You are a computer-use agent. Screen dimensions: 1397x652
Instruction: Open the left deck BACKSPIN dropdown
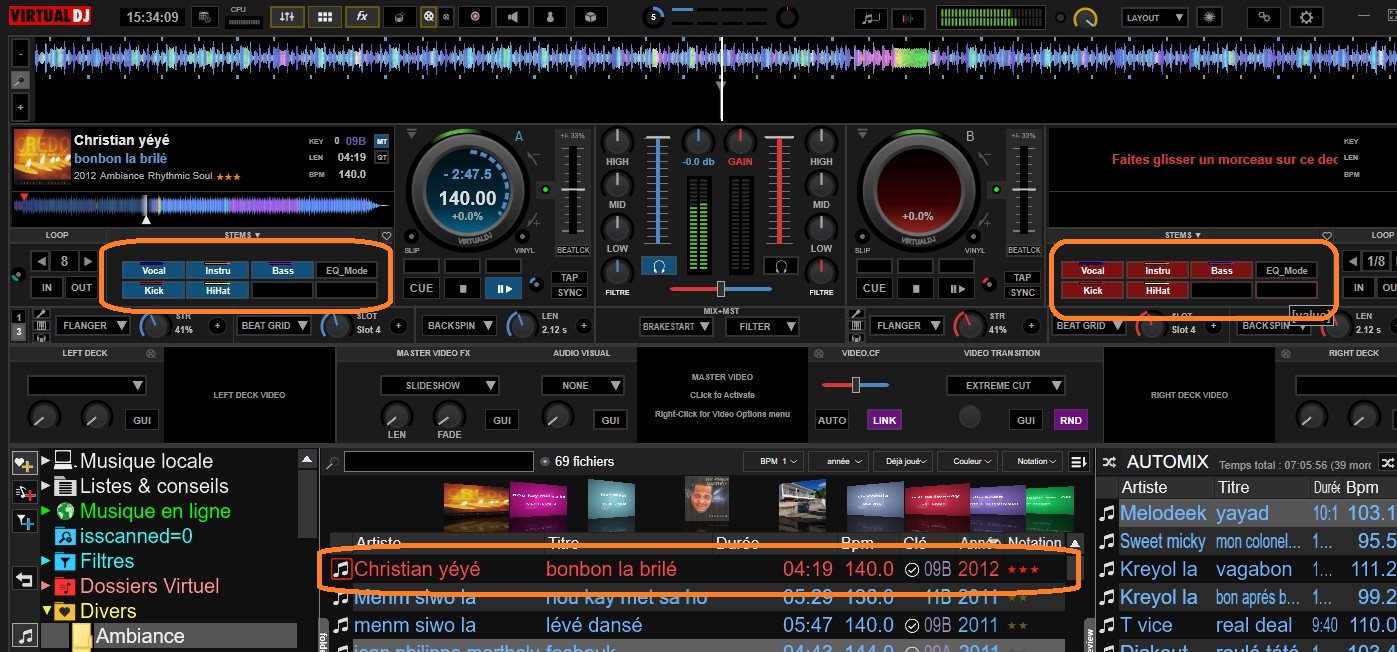[459, 326]
